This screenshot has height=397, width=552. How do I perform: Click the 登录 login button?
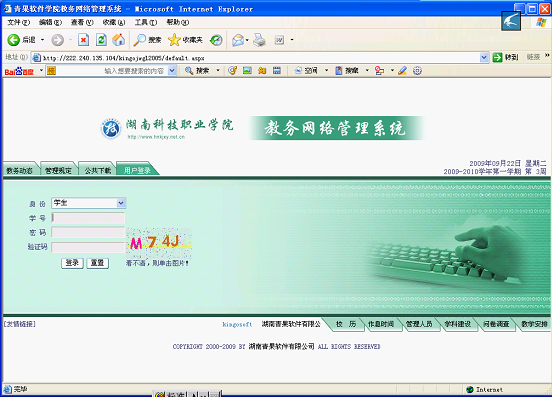tap(72, 263)
